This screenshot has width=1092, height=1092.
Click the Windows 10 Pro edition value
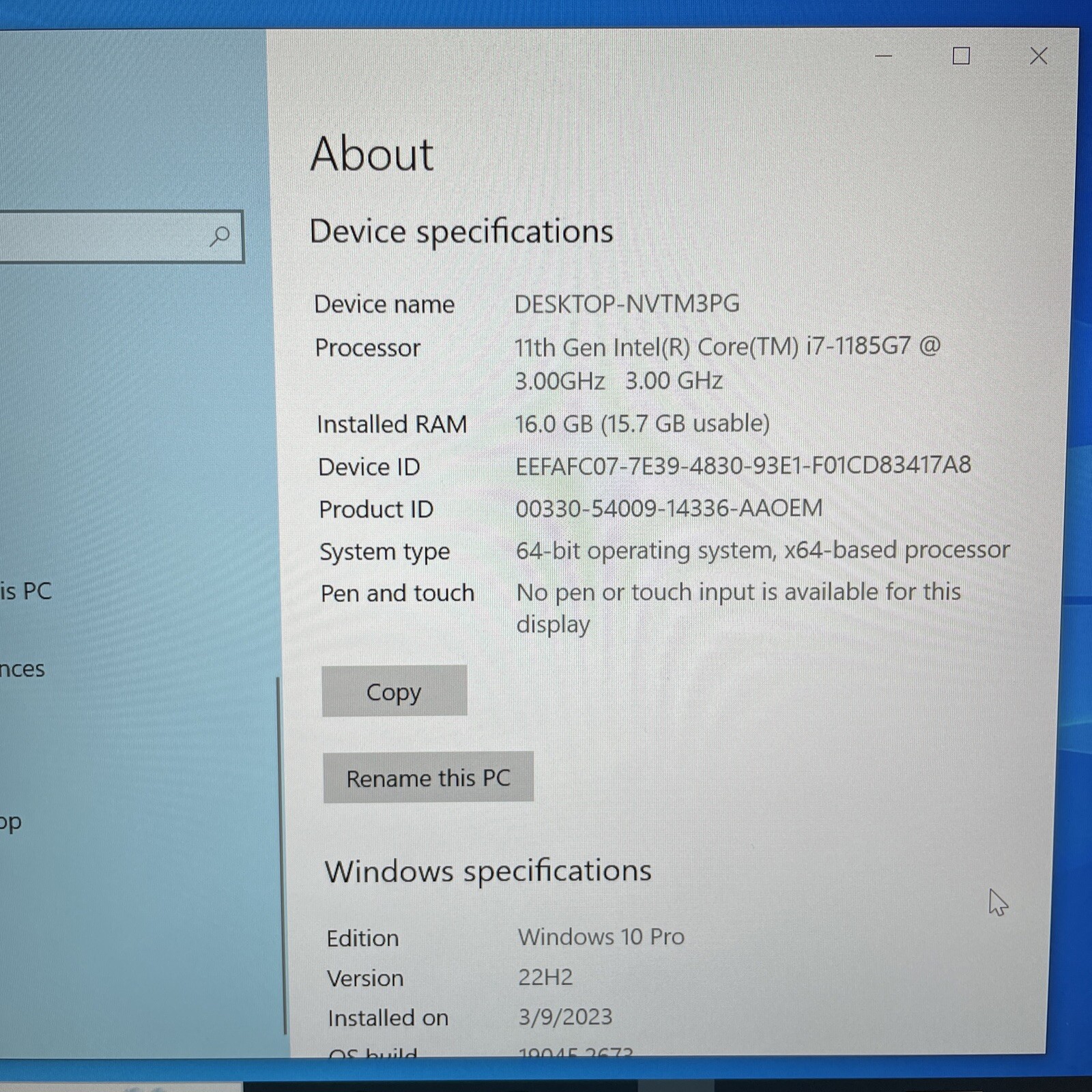[601, 937]
